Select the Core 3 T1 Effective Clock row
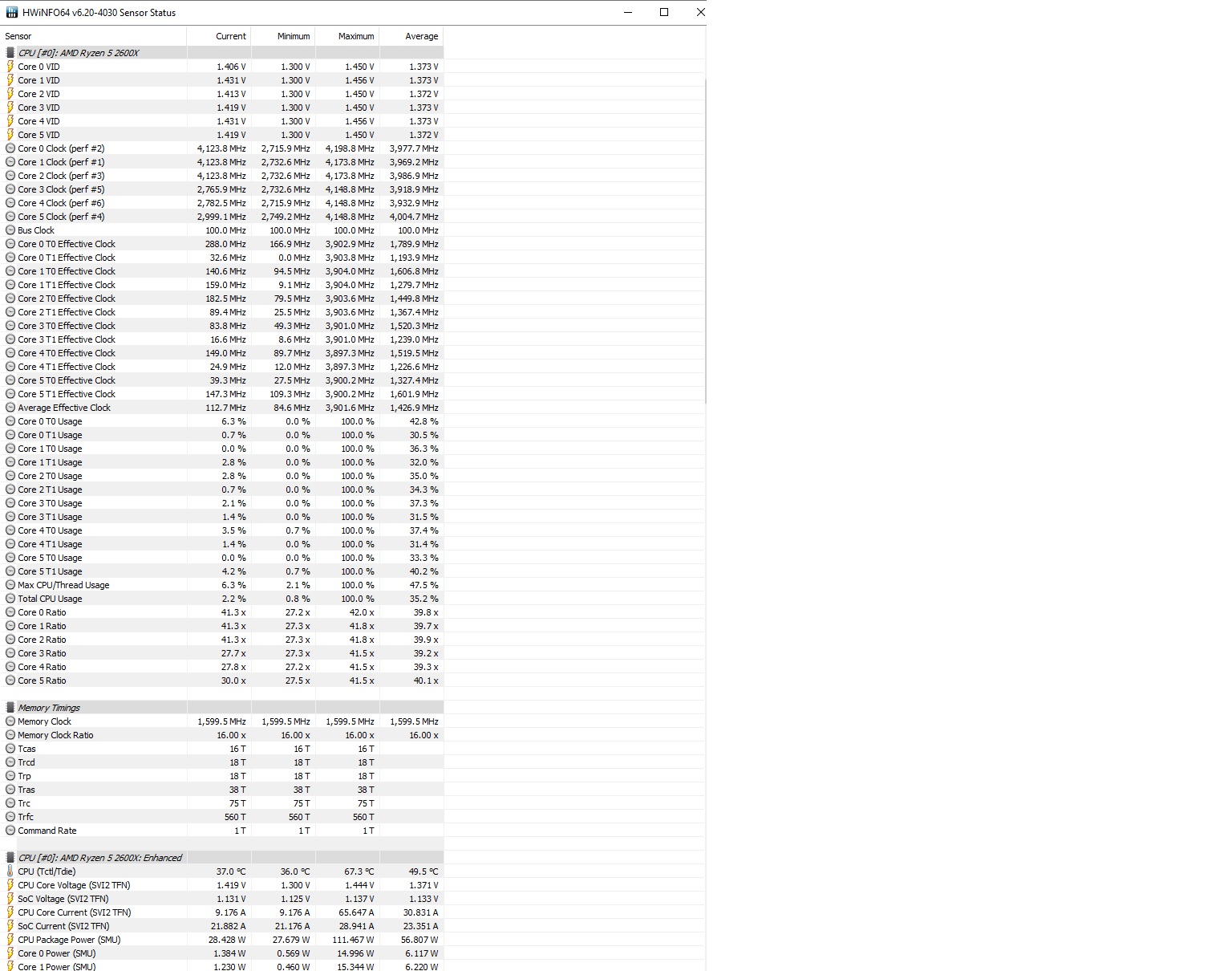1232x971 pixels. (x=221, y=339)
